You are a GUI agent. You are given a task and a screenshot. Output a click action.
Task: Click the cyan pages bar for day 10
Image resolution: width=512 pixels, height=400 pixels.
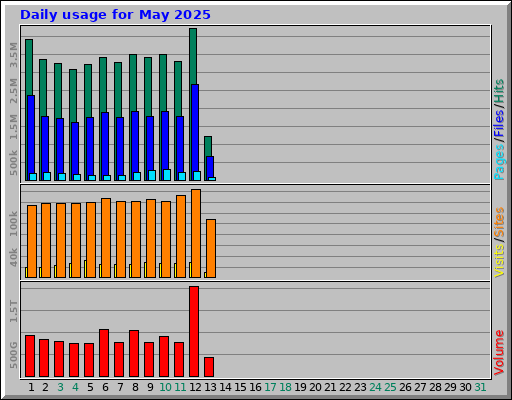167,175
